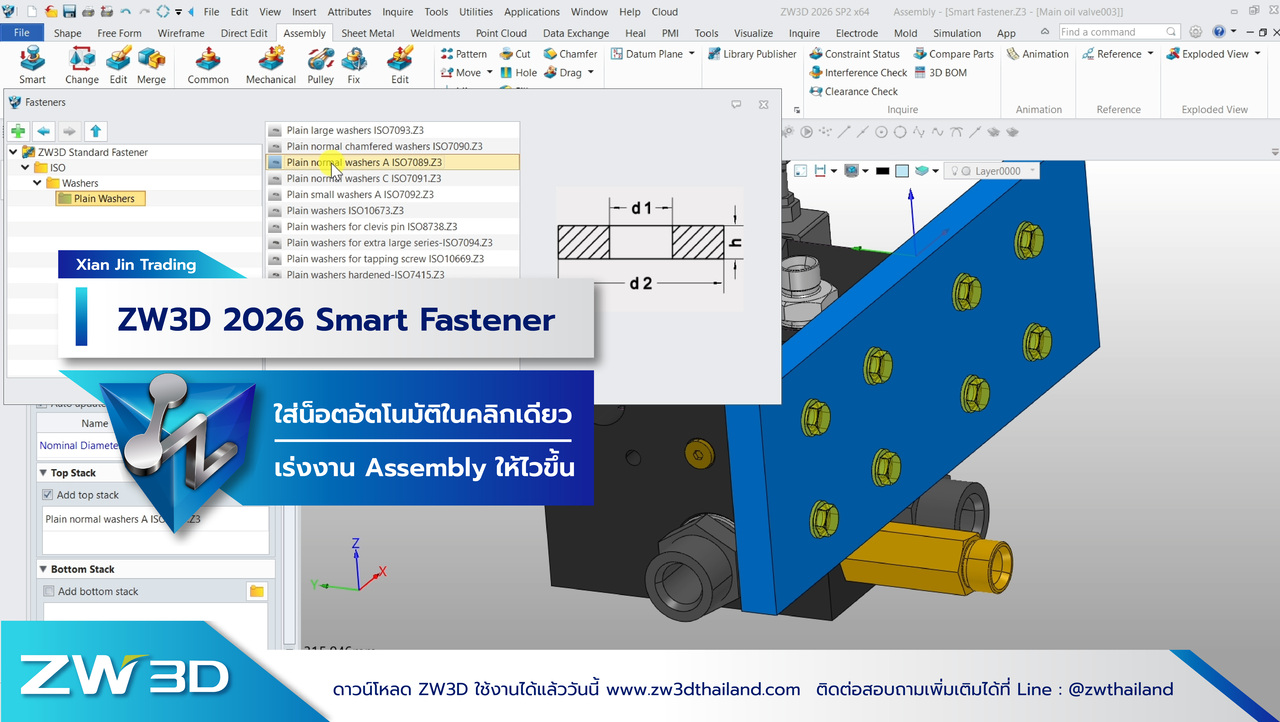Open the settings gear near command search
Screen dimensions: 1280x722
coord(1196,32)
